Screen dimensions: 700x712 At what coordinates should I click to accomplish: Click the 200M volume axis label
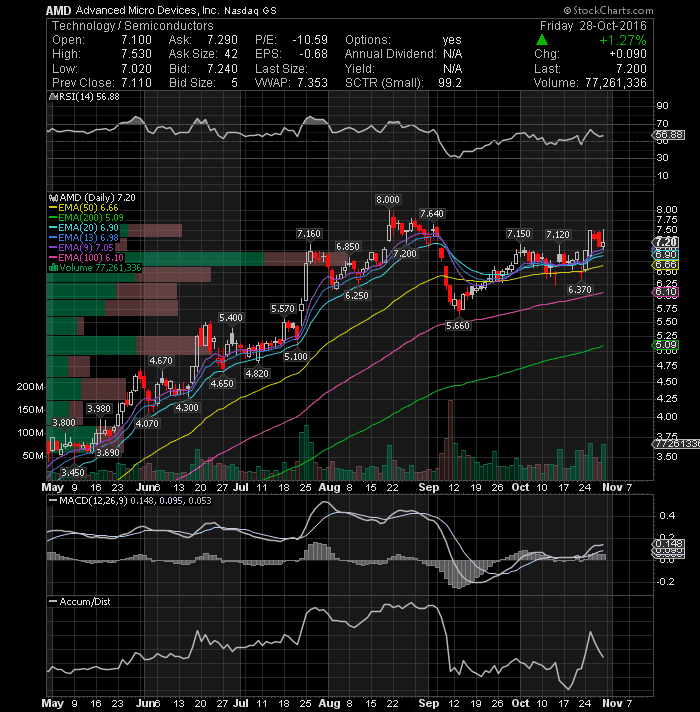click(x=30, y=387)
